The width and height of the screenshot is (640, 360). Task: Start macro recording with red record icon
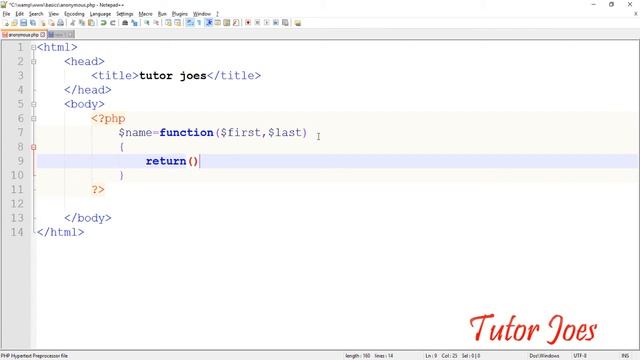pyautogui.click(x=248, y=23)
